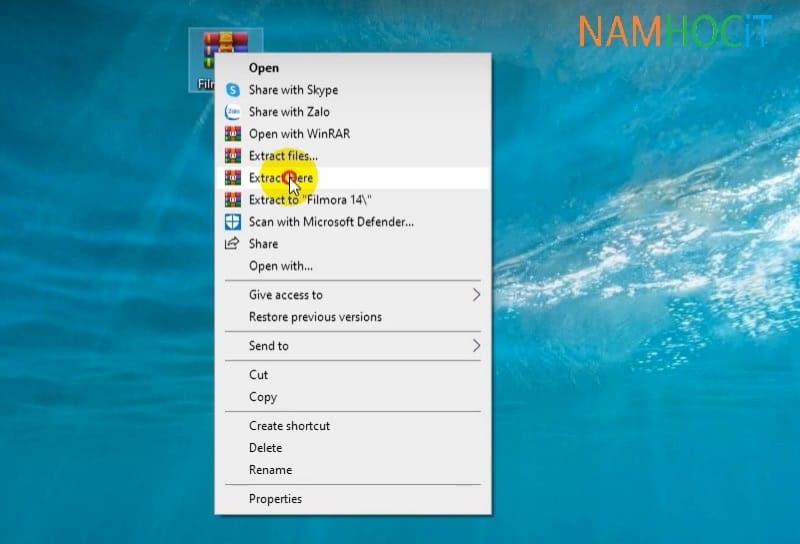The height and width of the screenshot is (544, 800).
Task: Choose Open with... entry
Action: 353,266
